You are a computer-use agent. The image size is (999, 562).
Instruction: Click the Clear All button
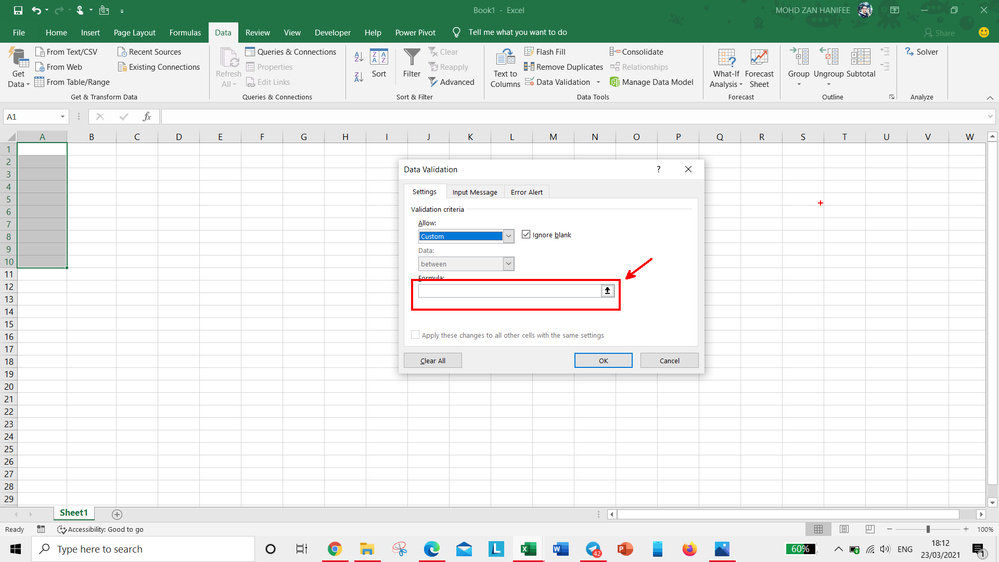pos(433,361)
